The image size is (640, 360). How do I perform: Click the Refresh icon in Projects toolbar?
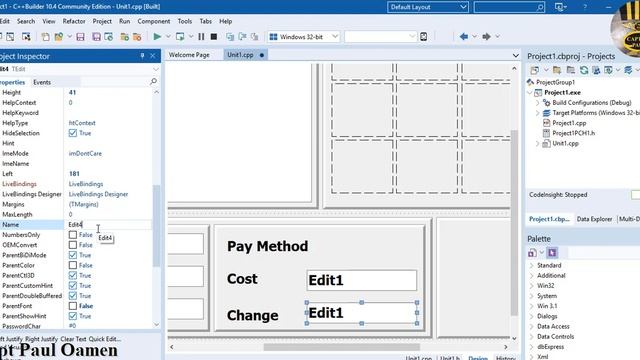(x=584, y=70)
